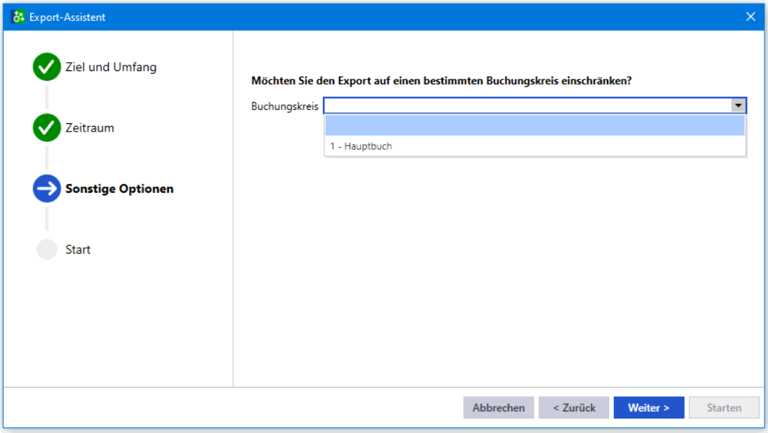Close the Export-Assistent dialog
768x433 pixels.
pos(750,17)
